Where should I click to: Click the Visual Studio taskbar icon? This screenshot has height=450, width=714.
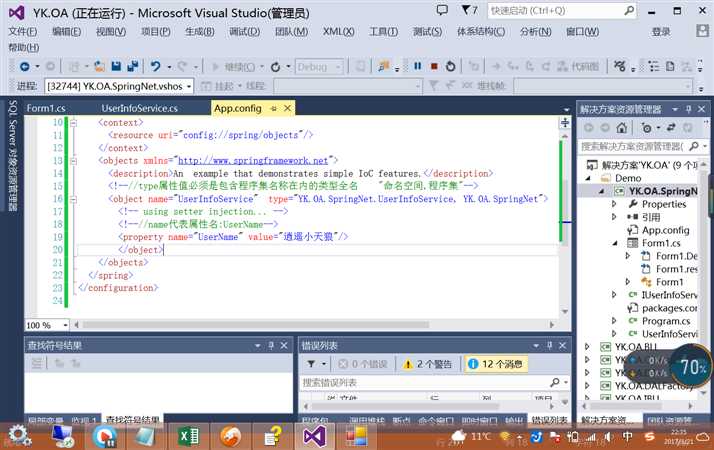[x=315, y=437]
